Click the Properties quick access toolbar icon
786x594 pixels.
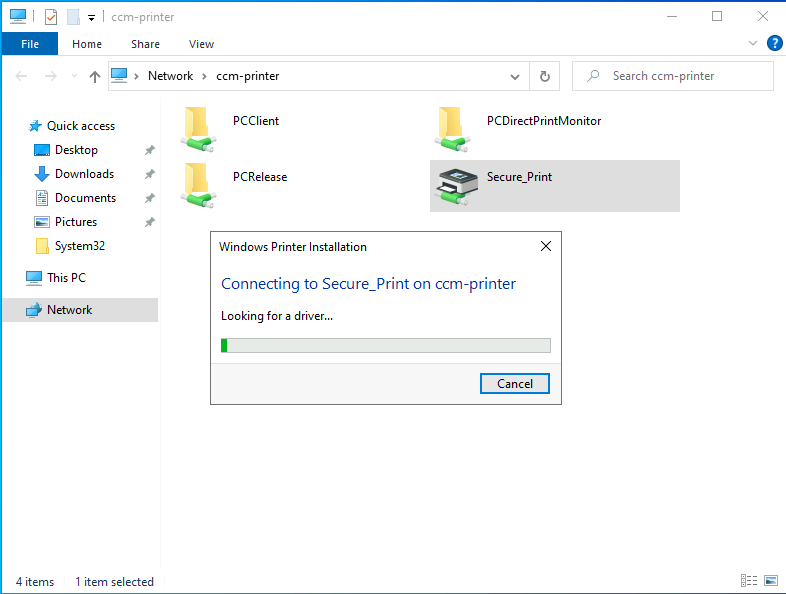pyautogui.click(x=51, y=17)
